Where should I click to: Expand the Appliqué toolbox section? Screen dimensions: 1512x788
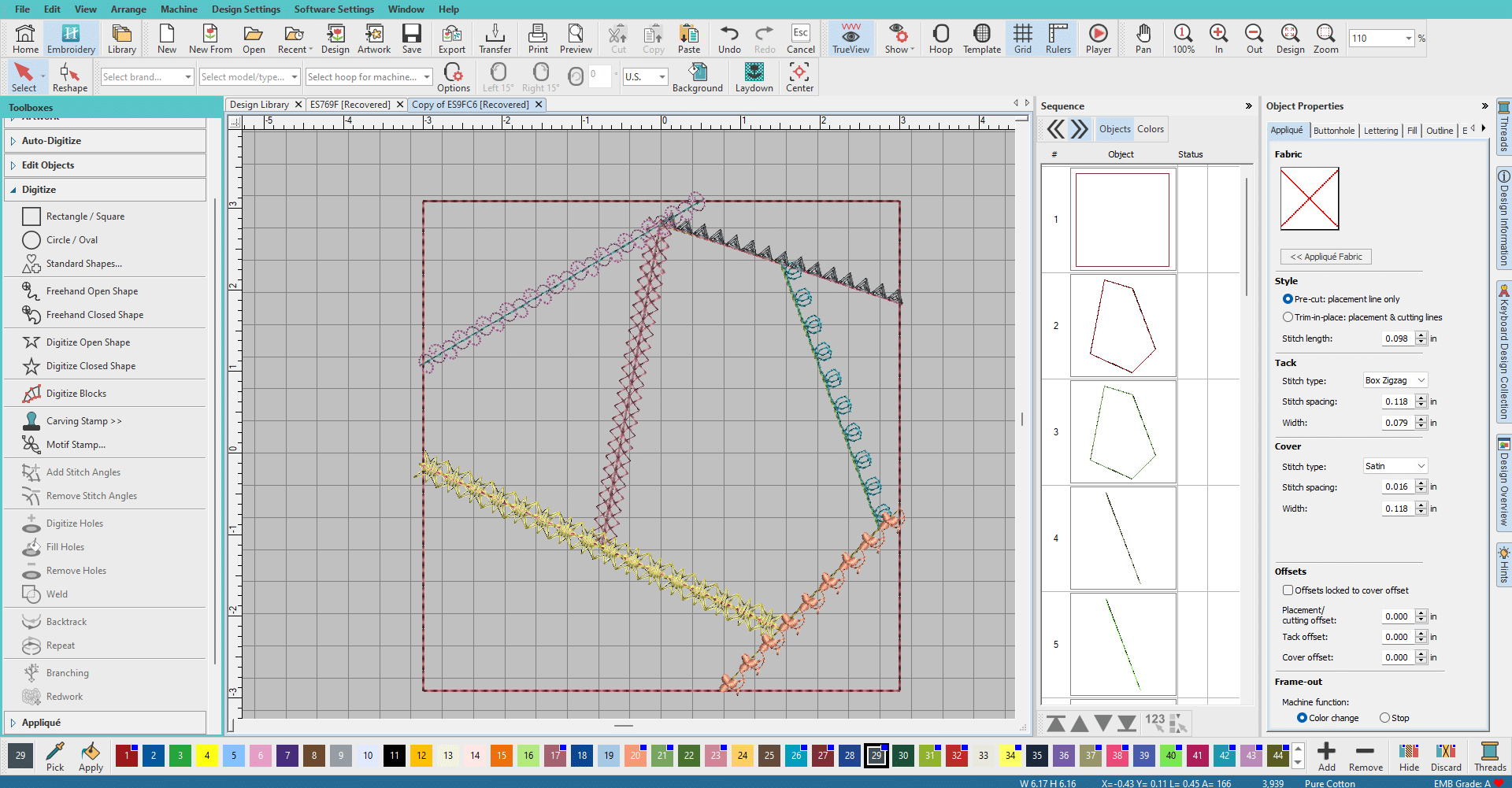tap(105, 723)
